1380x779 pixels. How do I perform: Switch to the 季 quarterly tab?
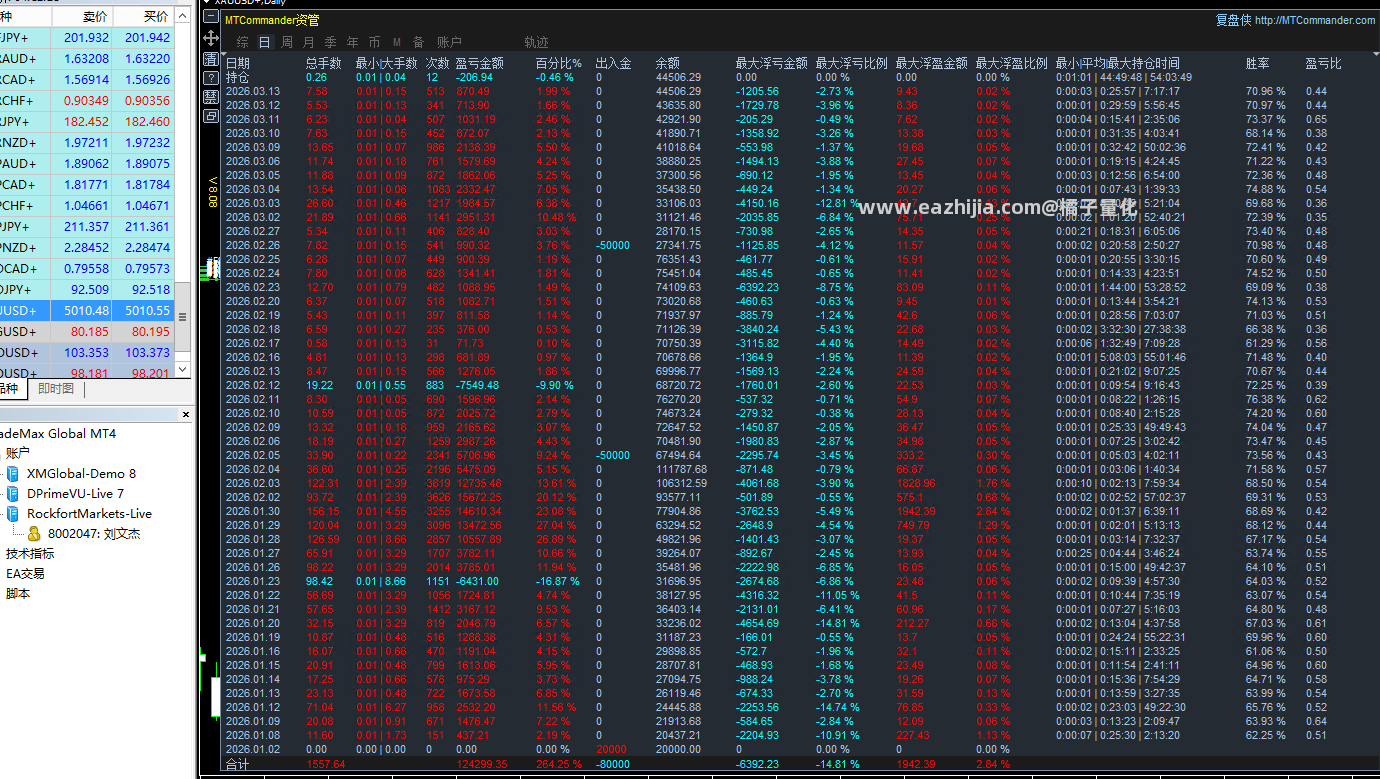[330, 42]
